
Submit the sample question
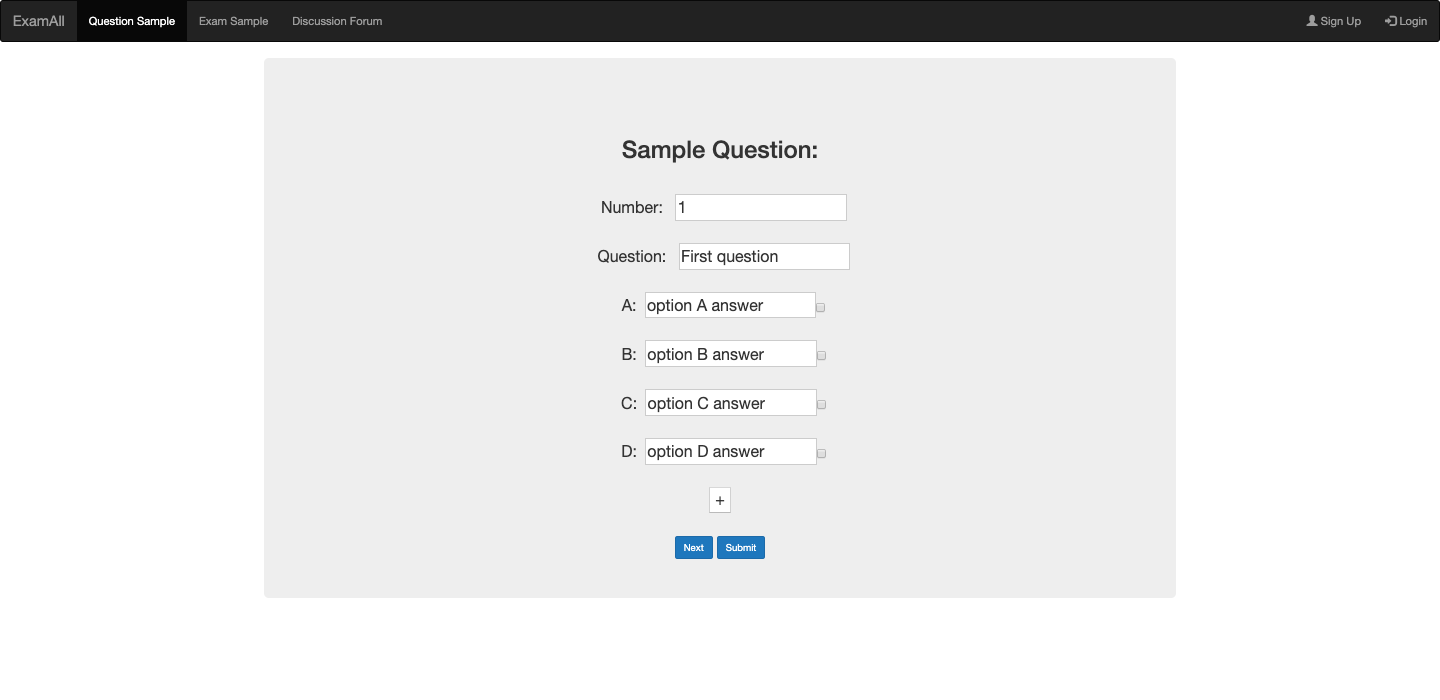[741, 548]
